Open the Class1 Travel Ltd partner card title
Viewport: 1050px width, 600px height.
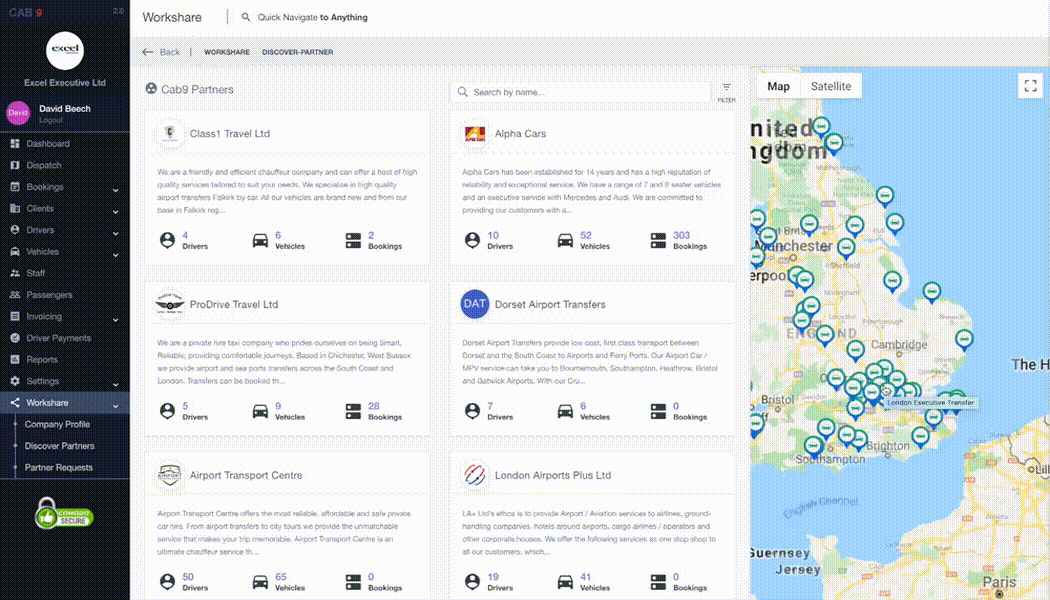(x=230, y=133)
